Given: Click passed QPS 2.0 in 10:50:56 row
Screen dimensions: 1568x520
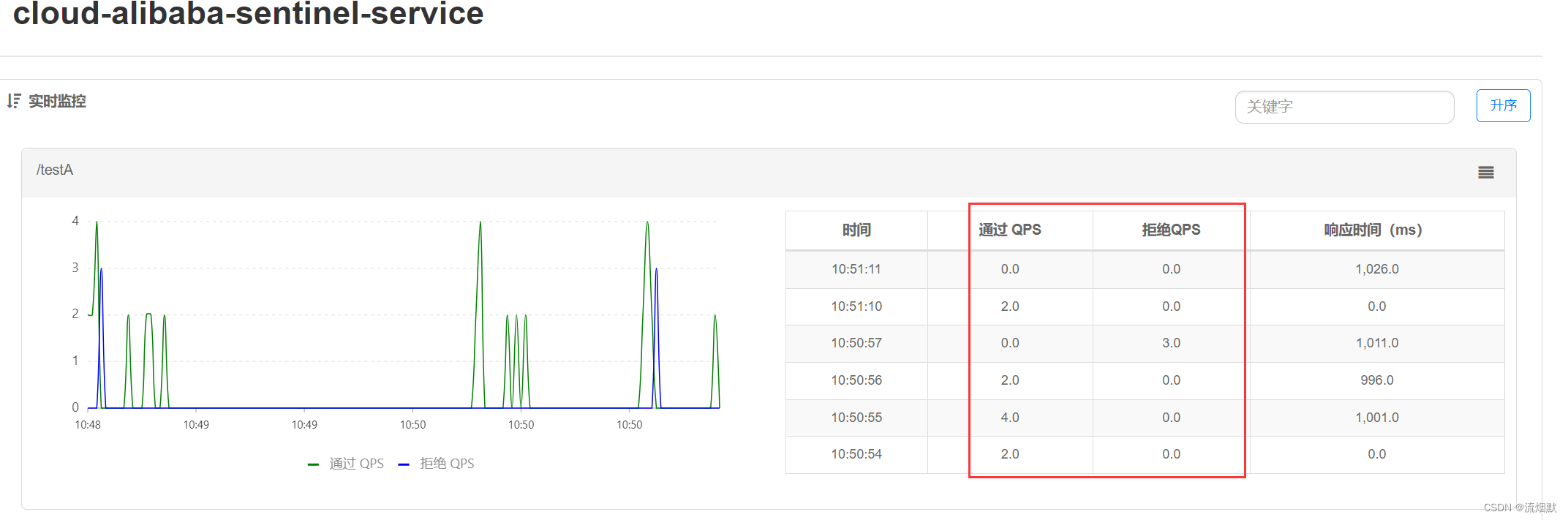Looking at the screenshot, I should click(x=1010, y=380).
